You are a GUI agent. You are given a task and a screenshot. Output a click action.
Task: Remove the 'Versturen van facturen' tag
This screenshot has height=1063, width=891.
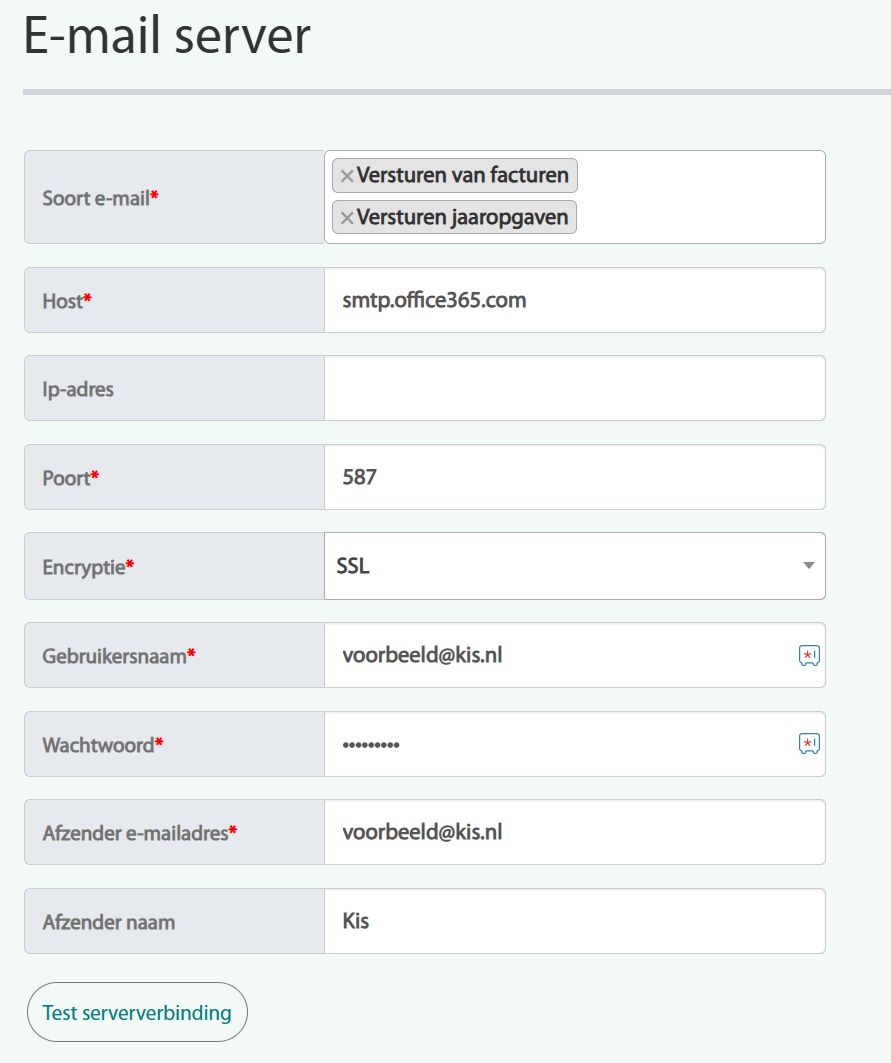[346, 176]
